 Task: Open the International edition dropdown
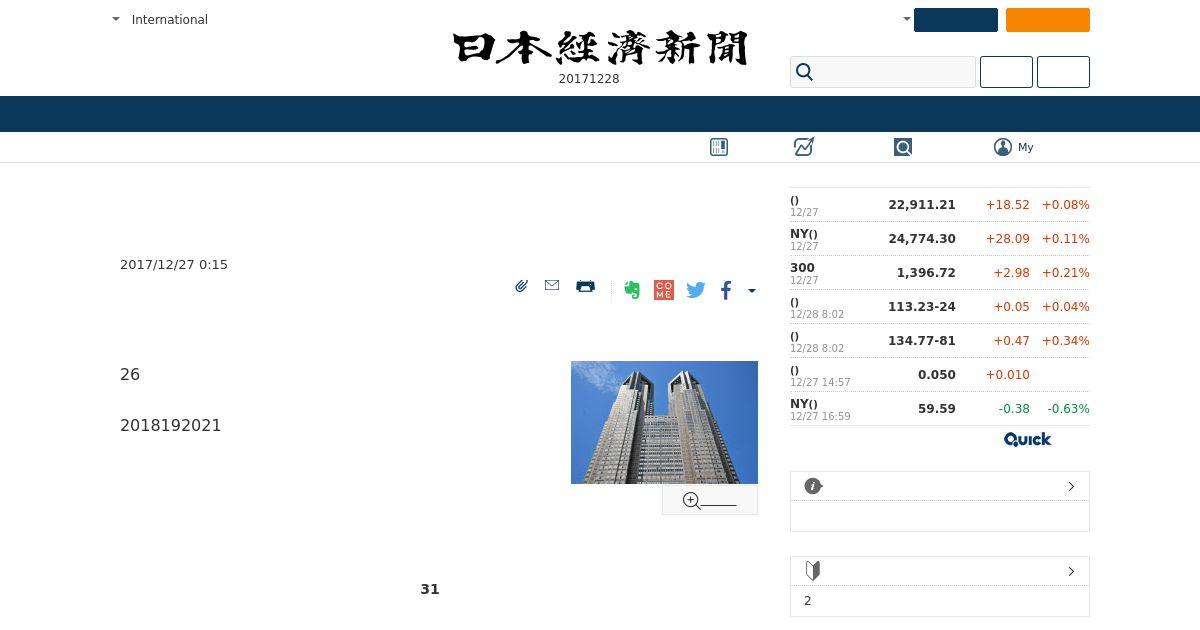[160, 19]
